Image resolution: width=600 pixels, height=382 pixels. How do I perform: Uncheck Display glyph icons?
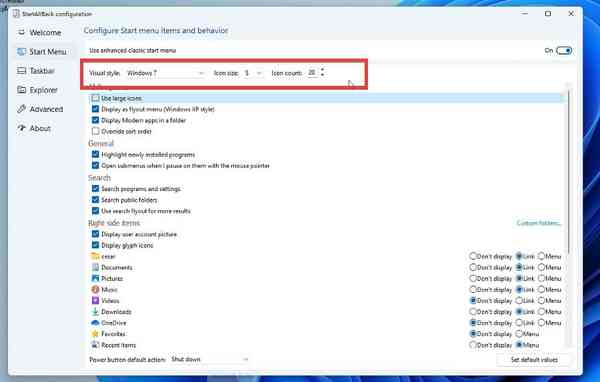click(x=96, y=245)
